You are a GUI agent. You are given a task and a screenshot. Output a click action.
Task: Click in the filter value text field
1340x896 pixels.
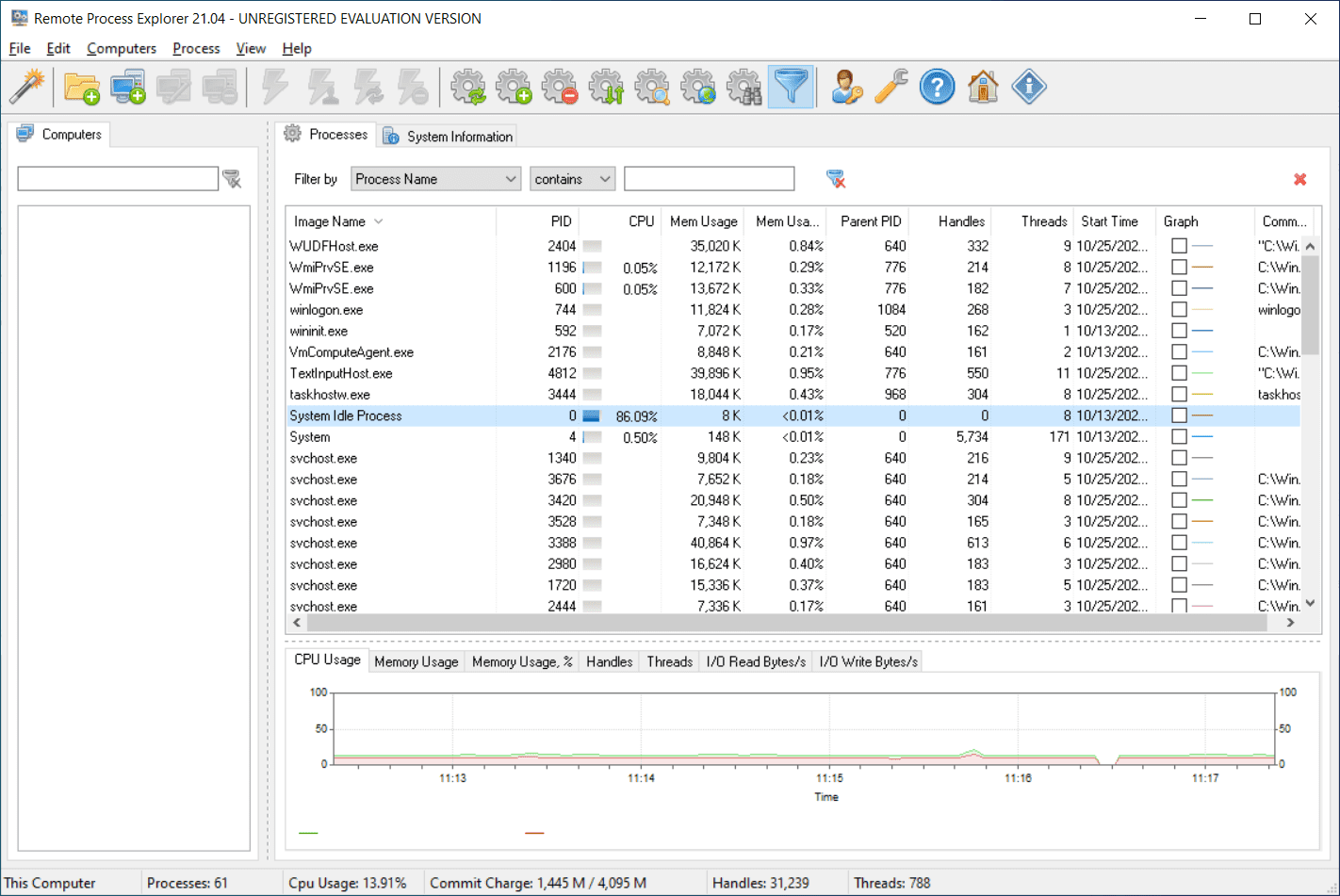tap(710, 179)
